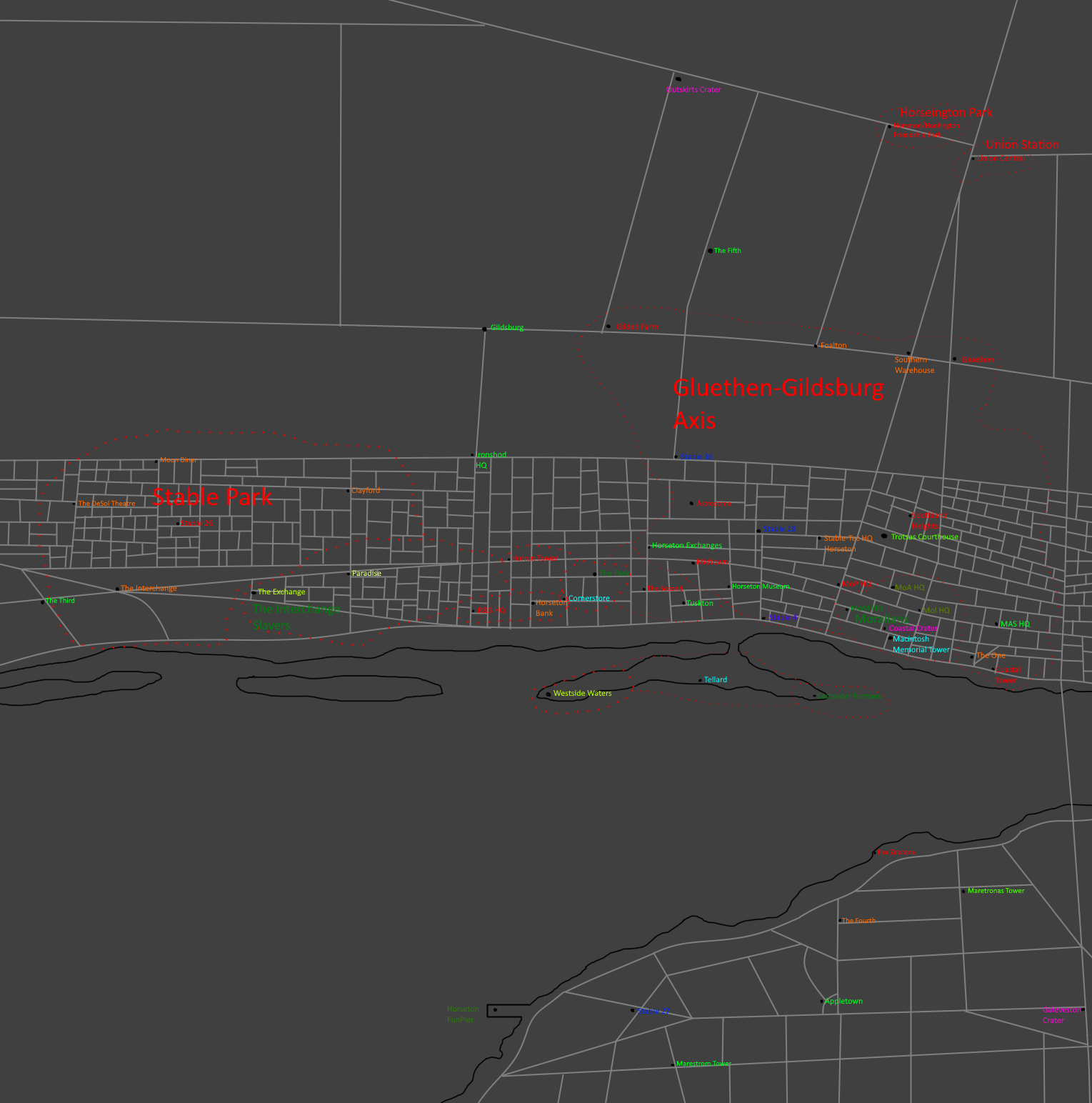Select the MoA HQ label

tap(910, 588)
